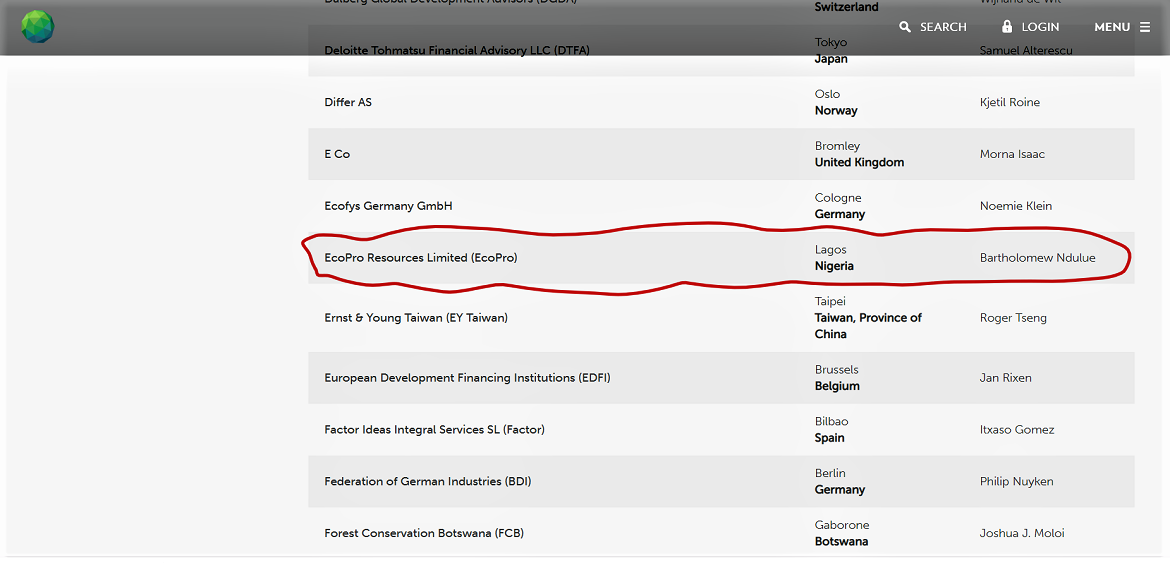The image size is (1170, 563).
Task: Click the Brussels city text
Action: (836, 369)
